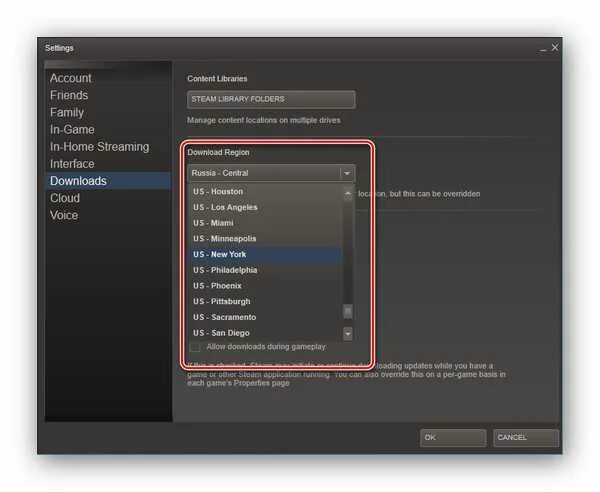Toggle Allow downloads during gameplay checkbox
The width and height of the screenshot is (600, 492).
[x=195, y=347]
